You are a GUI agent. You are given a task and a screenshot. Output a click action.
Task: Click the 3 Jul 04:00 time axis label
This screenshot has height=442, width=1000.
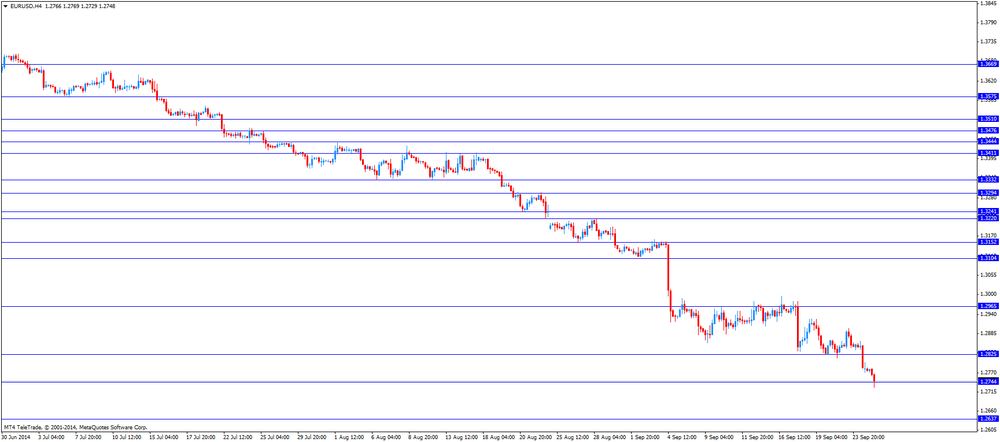coord(52,438)
